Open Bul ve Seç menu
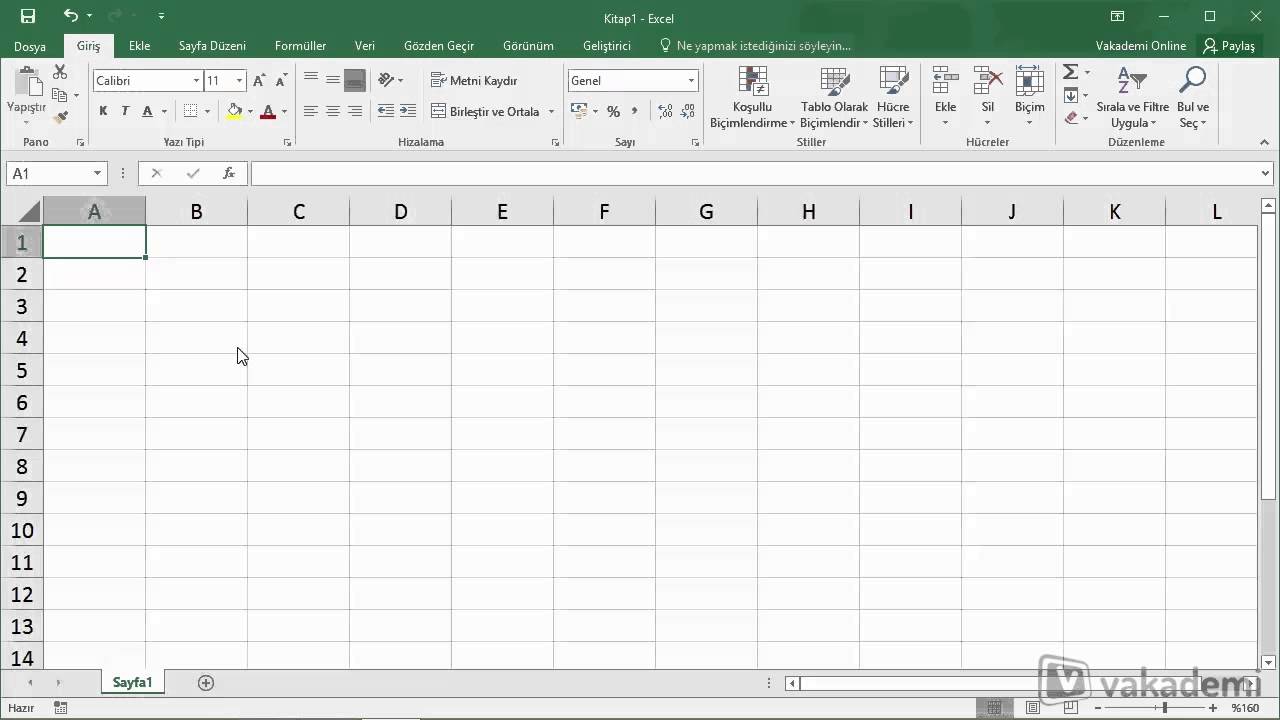1280x720 pixels. (1192, 98)
